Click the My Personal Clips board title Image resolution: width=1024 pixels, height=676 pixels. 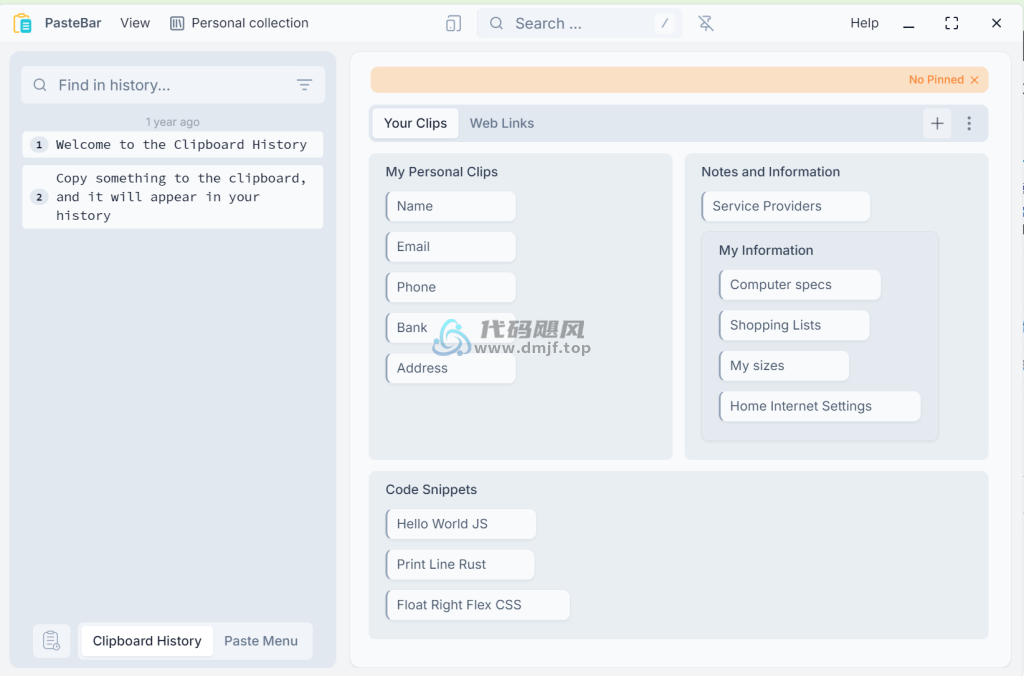coord(441,172)
